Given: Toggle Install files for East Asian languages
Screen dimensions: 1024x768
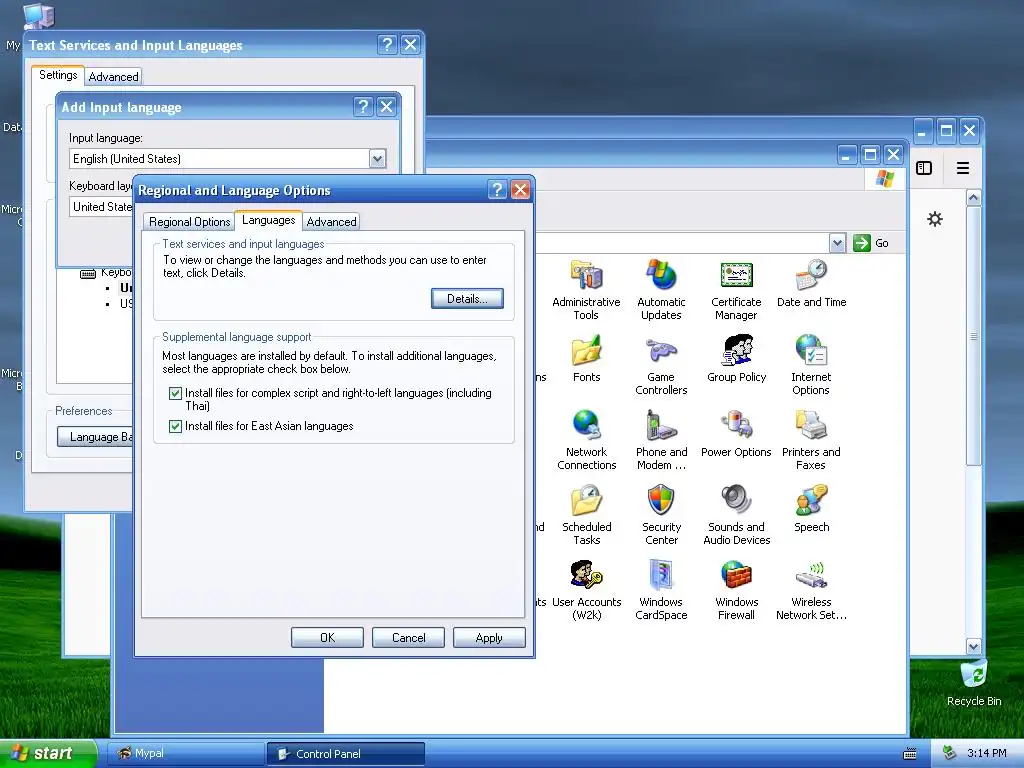Looking at the screenshot, I should coord(175,426).
